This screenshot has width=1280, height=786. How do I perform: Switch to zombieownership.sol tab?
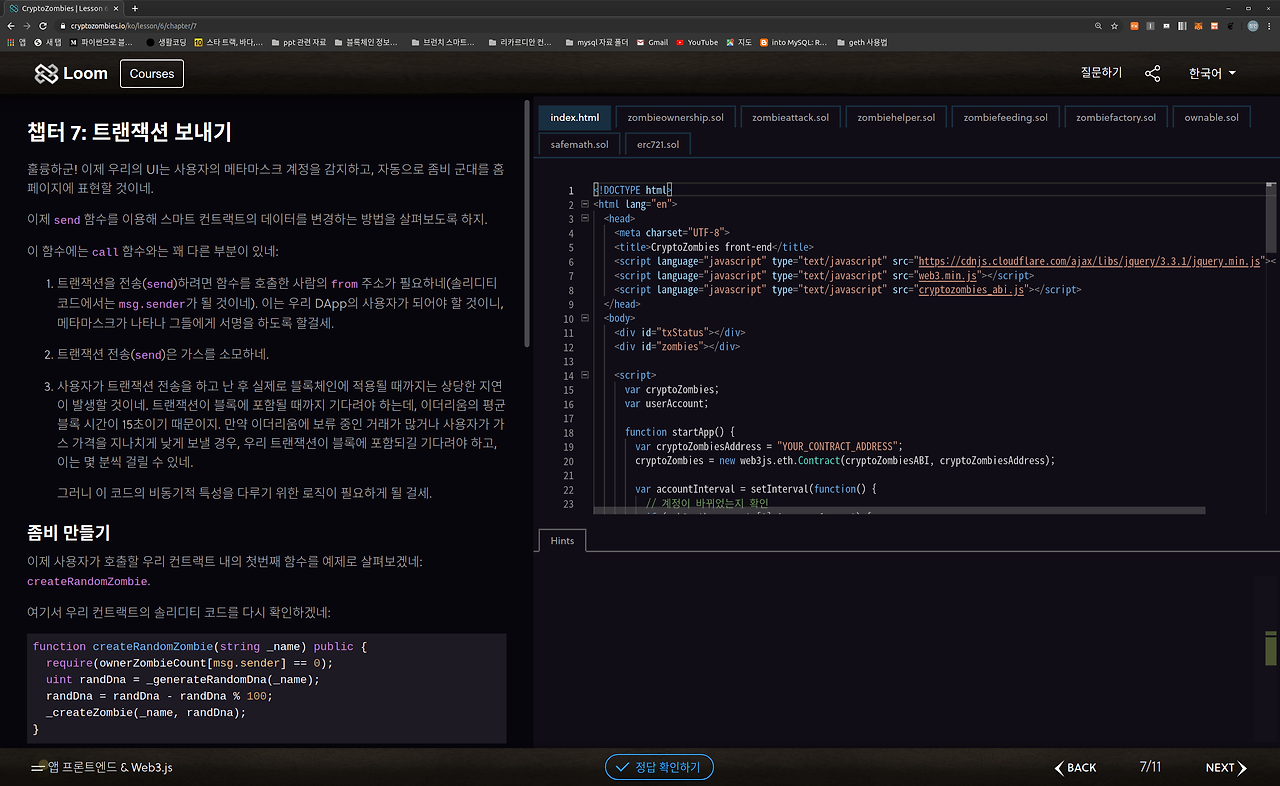pos(675,117)
